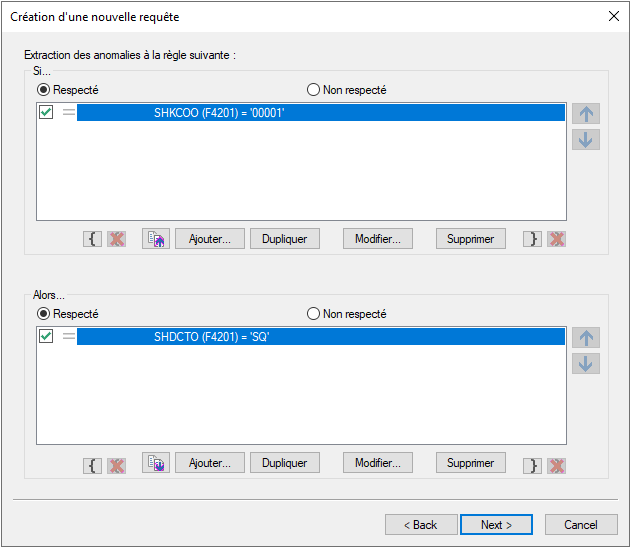Click Ajouter... in the Si section
The height and width of the screenshot is (548, 631).
pos(210,239)
